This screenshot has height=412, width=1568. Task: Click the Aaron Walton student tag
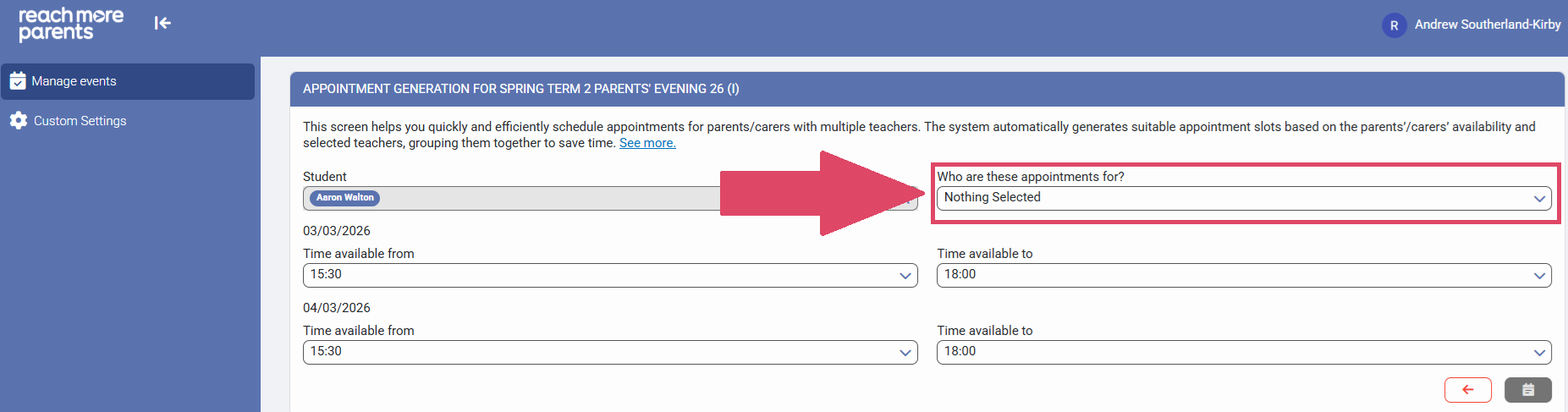click(x=344, y=198)
